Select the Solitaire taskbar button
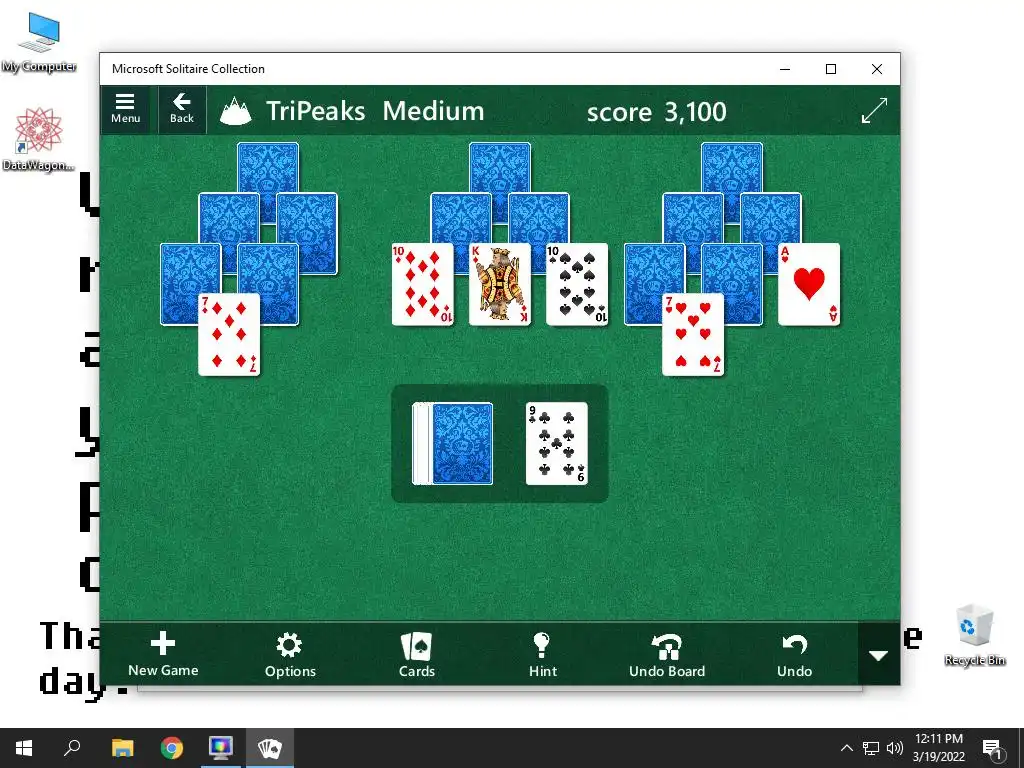Image resolution: width=1024 pixels, height=768 pixels. [270, 748]
